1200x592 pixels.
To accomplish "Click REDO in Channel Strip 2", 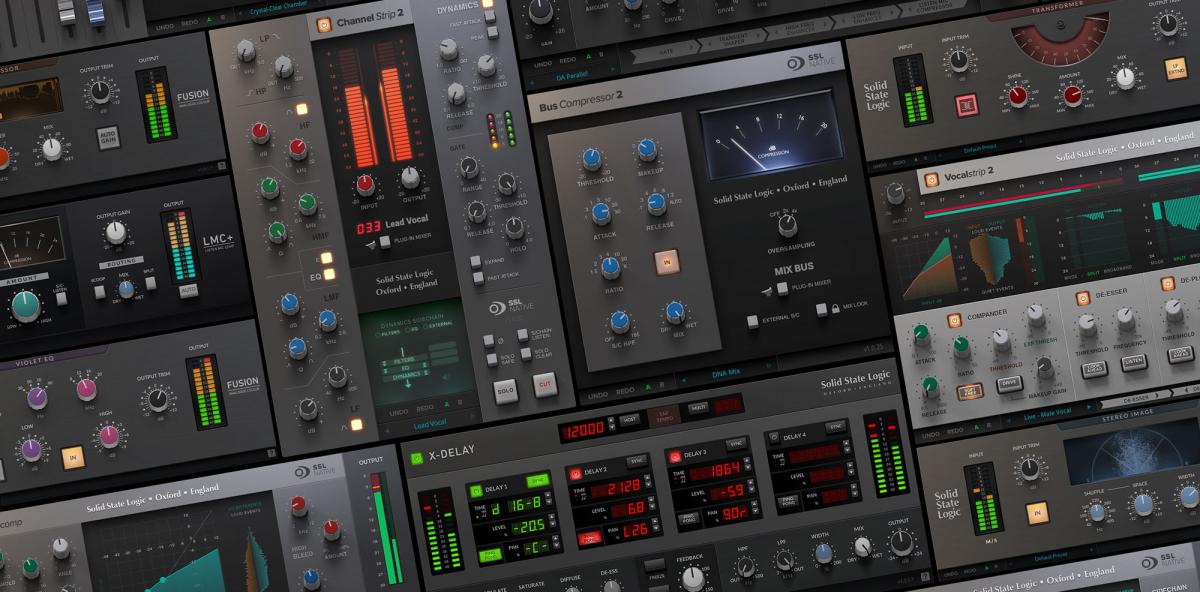I will tap(424, 410).
